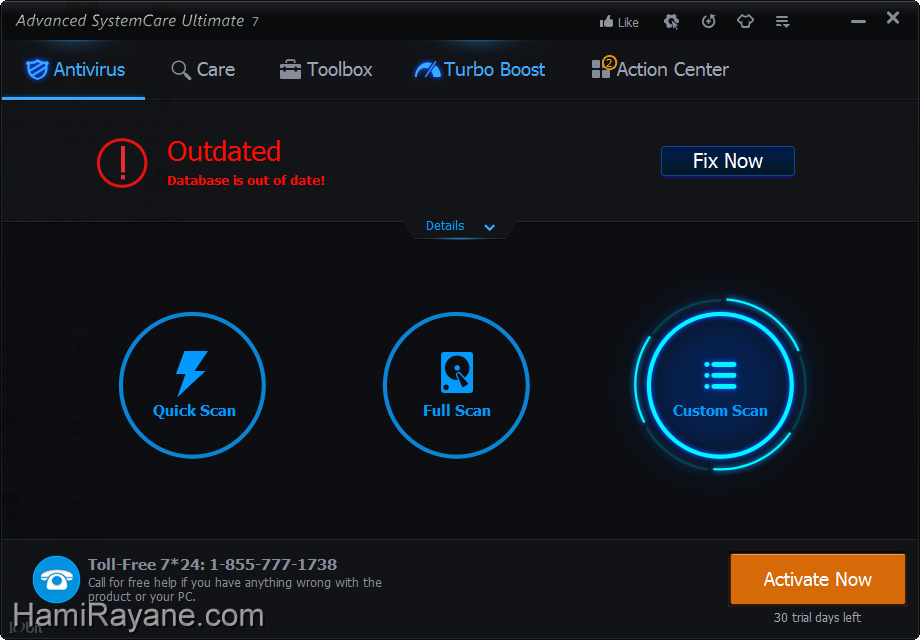
Task: Launch the Custom Scan
Action: (720, 385)
